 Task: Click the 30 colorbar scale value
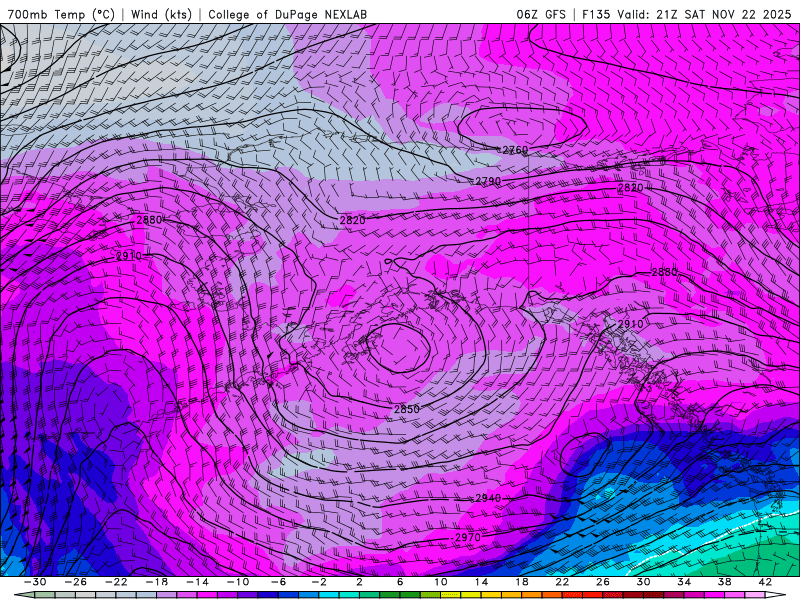tap(643, 582)
